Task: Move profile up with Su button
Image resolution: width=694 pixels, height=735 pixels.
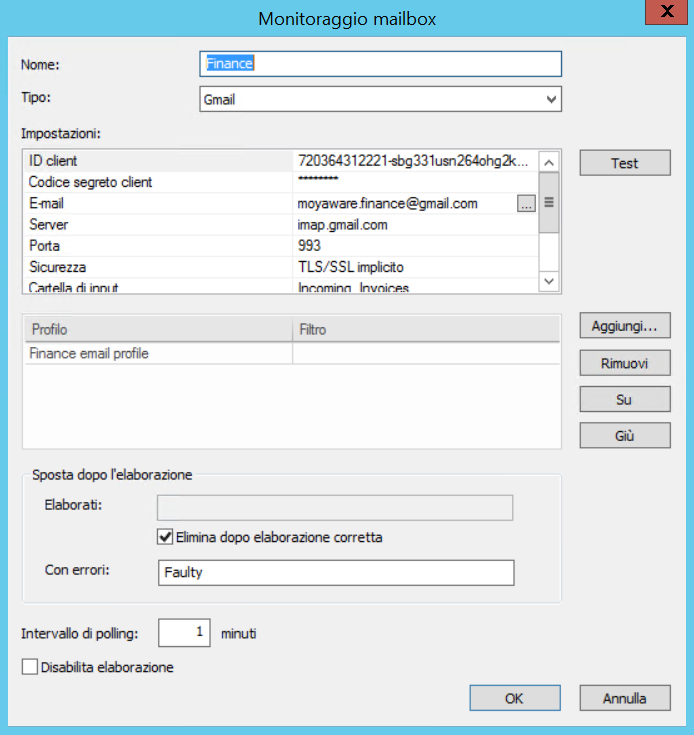Action: click(x=625, y=399)
